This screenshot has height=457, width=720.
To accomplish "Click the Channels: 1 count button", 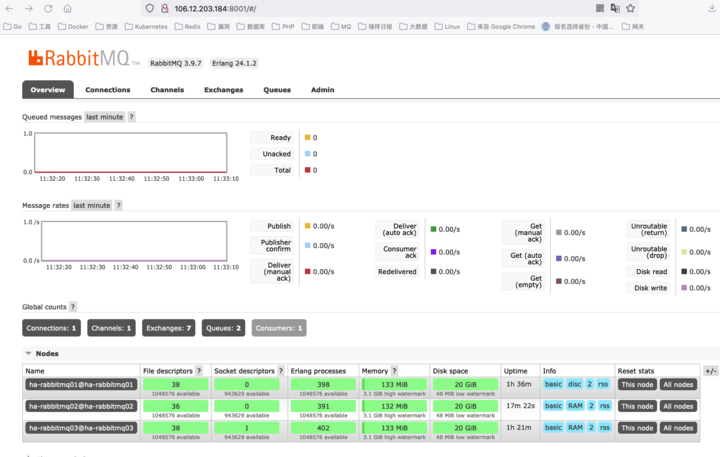I will pyautogui.click(x=111, y=328).
